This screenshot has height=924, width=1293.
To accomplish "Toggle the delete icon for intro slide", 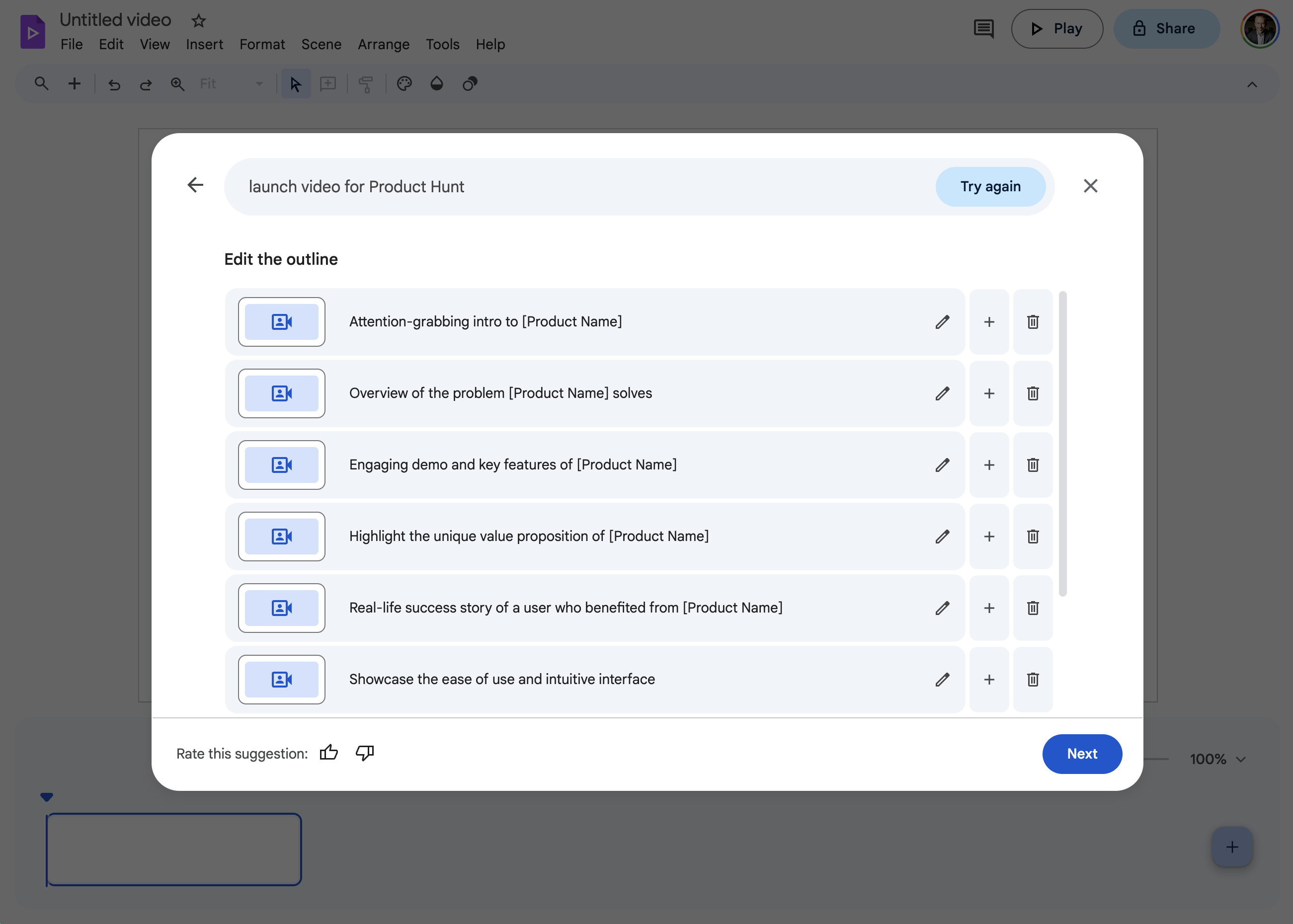I will point(1033,321).
